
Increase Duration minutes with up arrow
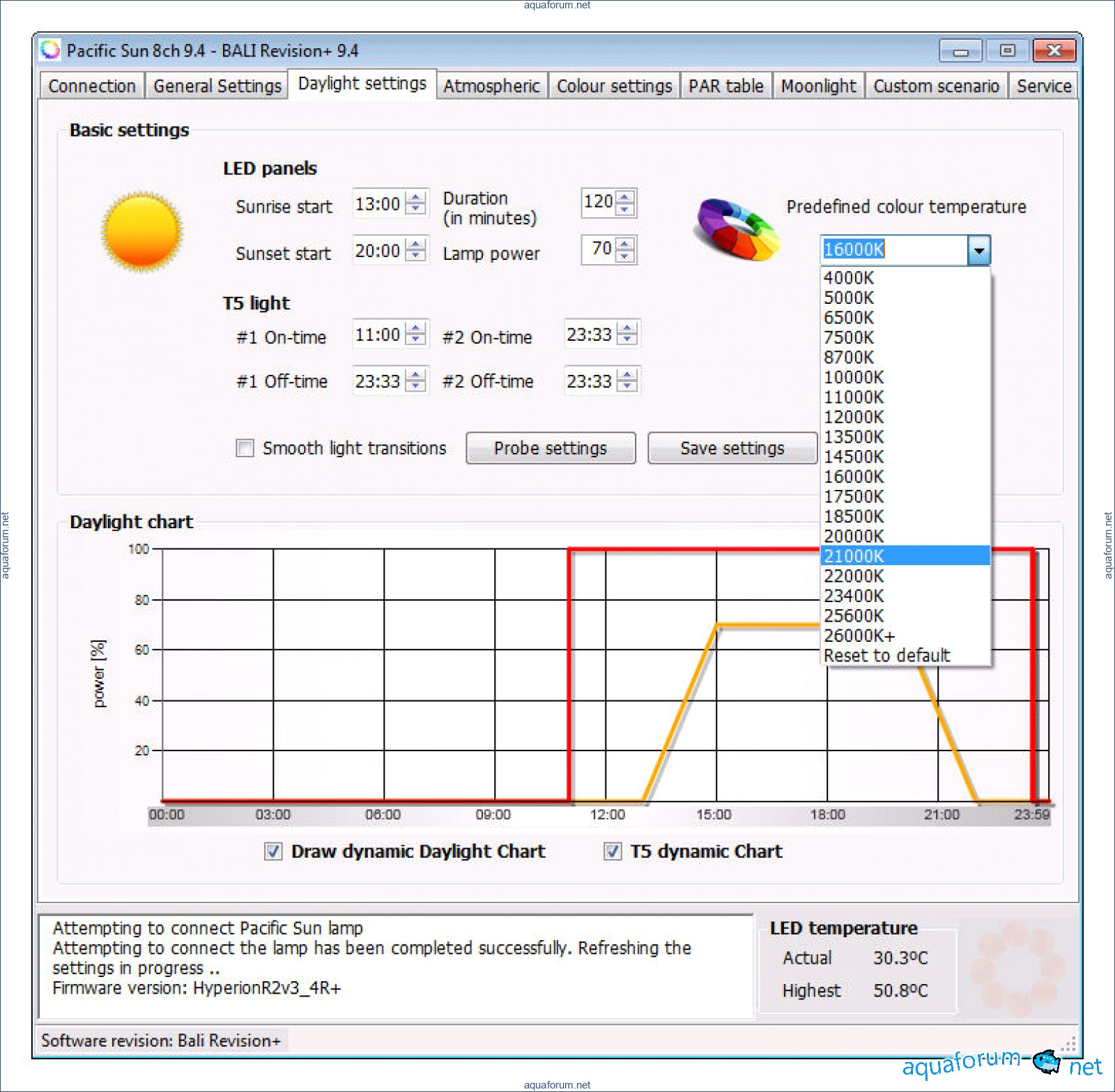pos(625,196)
